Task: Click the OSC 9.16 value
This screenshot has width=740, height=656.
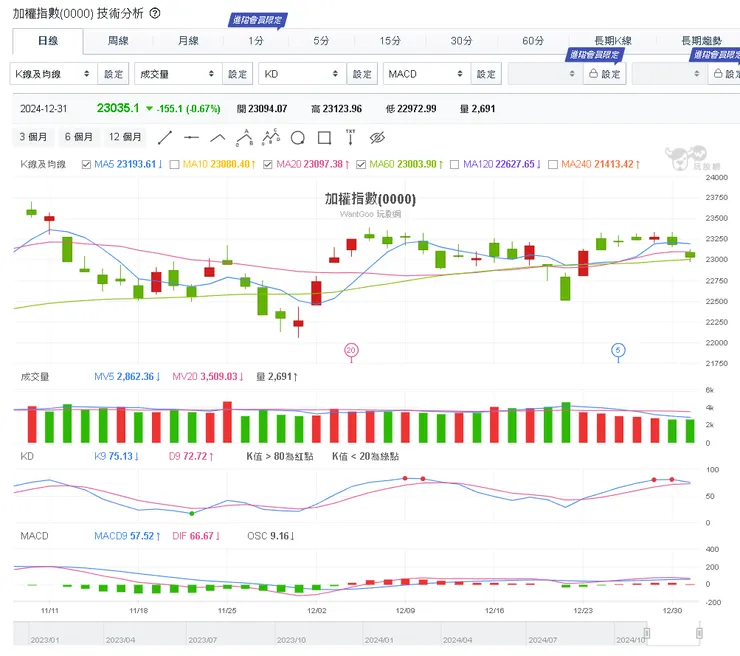Action: click(271, 536)
